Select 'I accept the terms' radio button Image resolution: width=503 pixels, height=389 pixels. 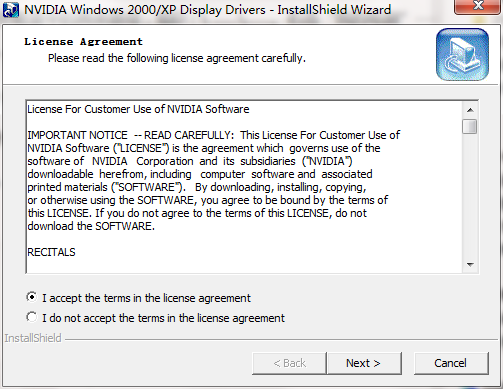[x=32, y=297]
